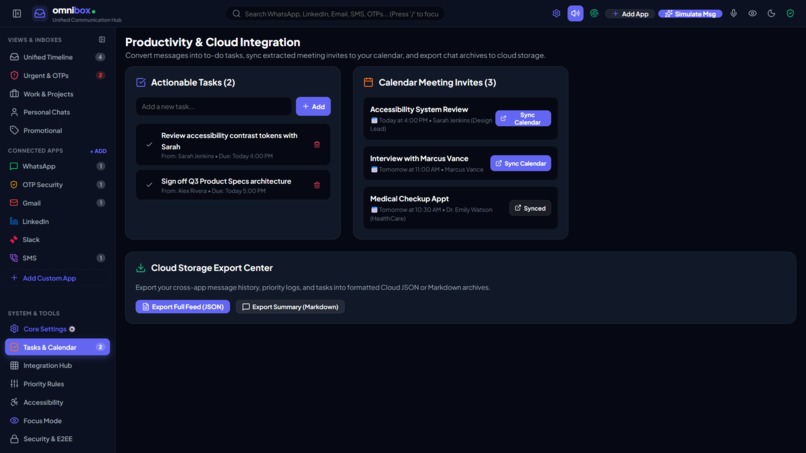
Task: Open Integration Hub
Action: [57, 366]
